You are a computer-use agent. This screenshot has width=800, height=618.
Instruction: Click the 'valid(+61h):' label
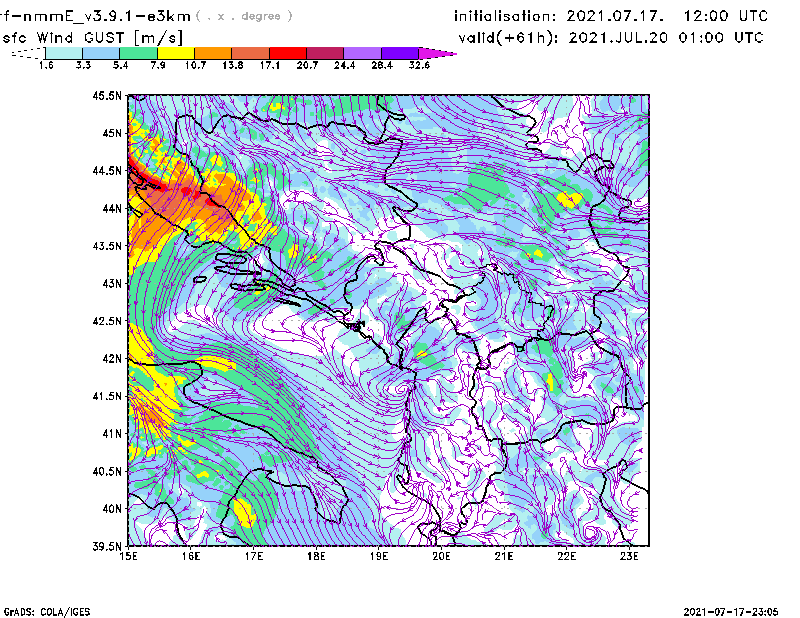pyautogui.click(x=509, y=38)
